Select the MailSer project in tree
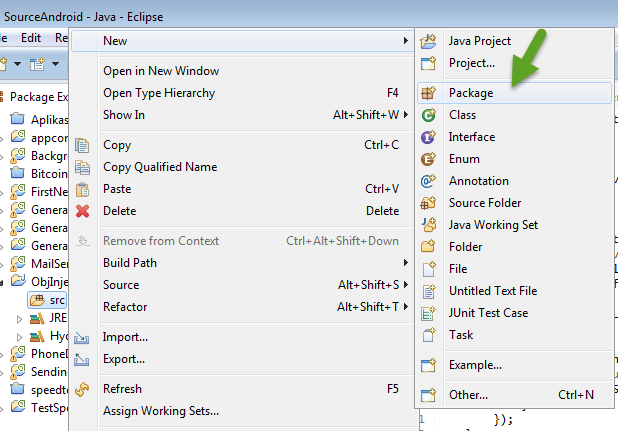This screenshot has height=431, width=618. pos(39,264)
